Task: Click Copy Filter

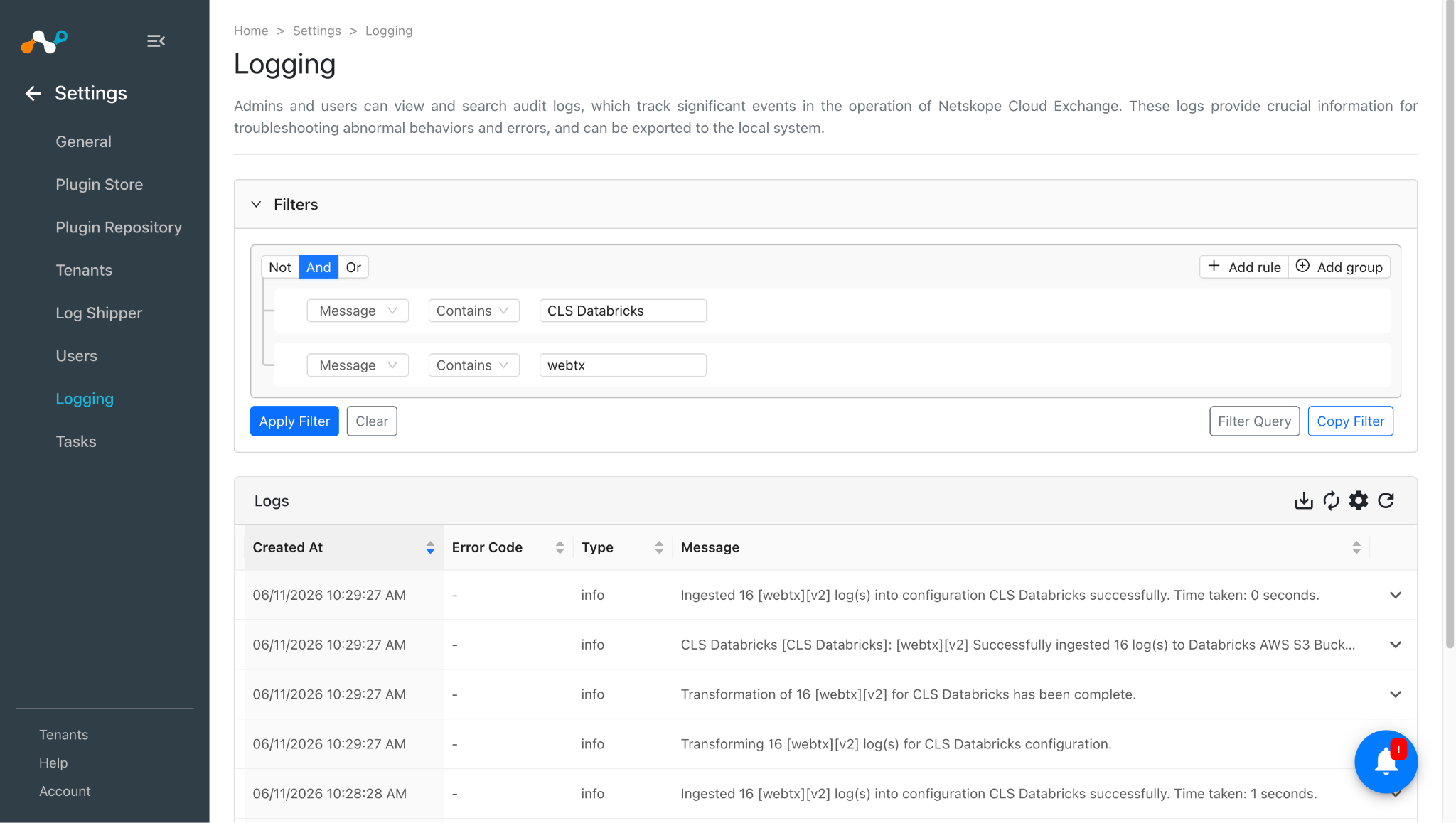Action: click(x=1351, y=421)
